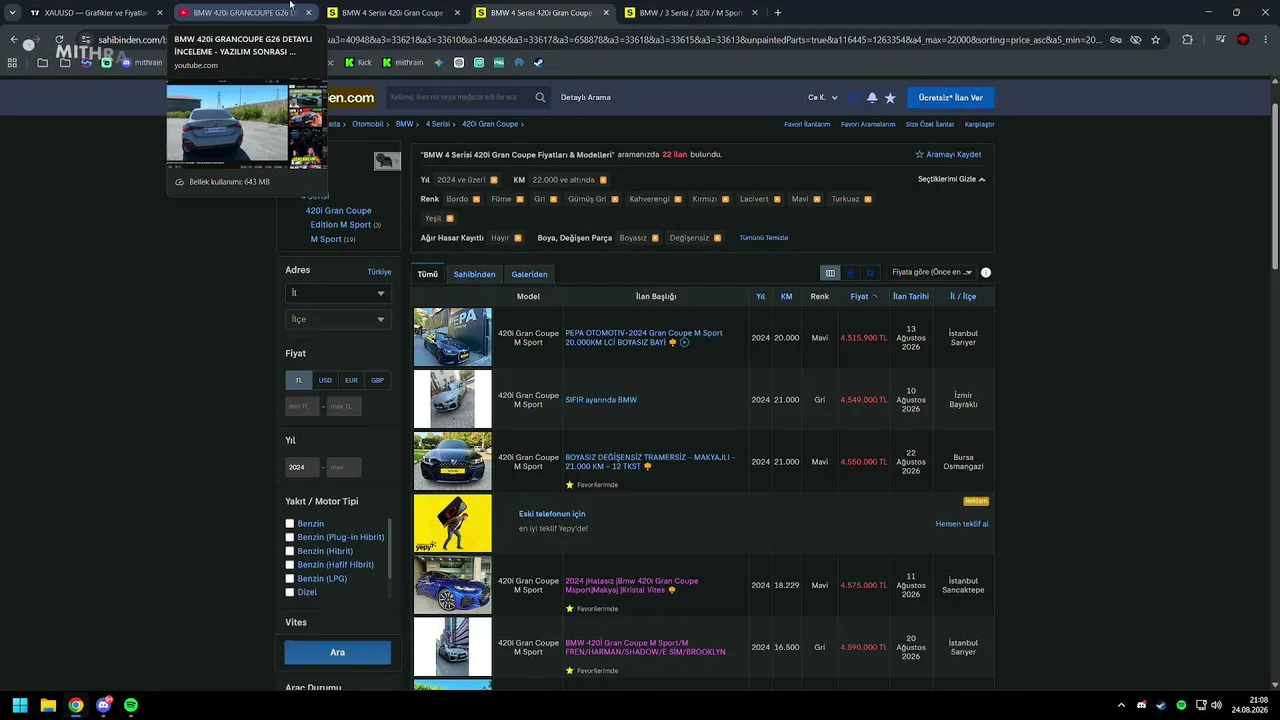1280x720 pixels.
Task: Switch to the Galeriden listings tab
Action: [x=529, y=274]
